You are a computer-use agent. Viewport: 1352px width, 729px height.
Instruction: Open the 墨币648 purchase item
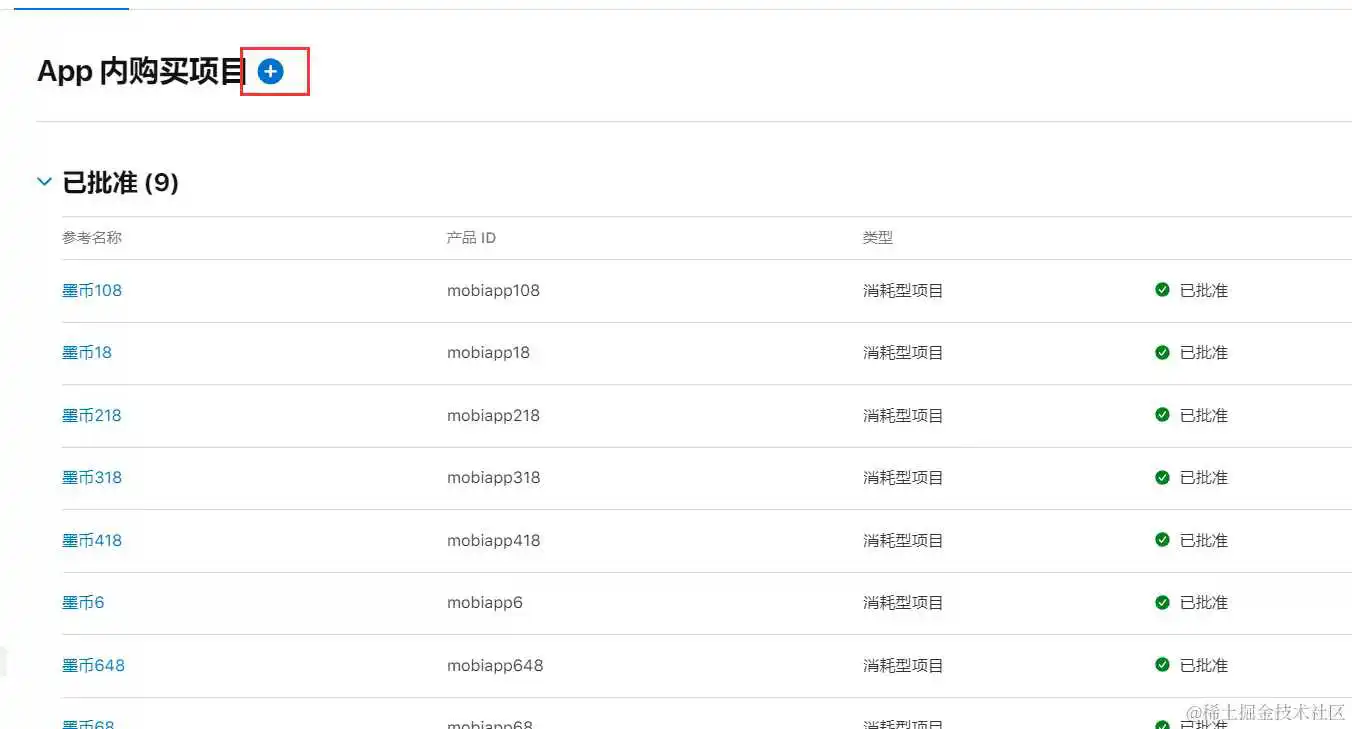pyautogui.click(x=93, y=665)
